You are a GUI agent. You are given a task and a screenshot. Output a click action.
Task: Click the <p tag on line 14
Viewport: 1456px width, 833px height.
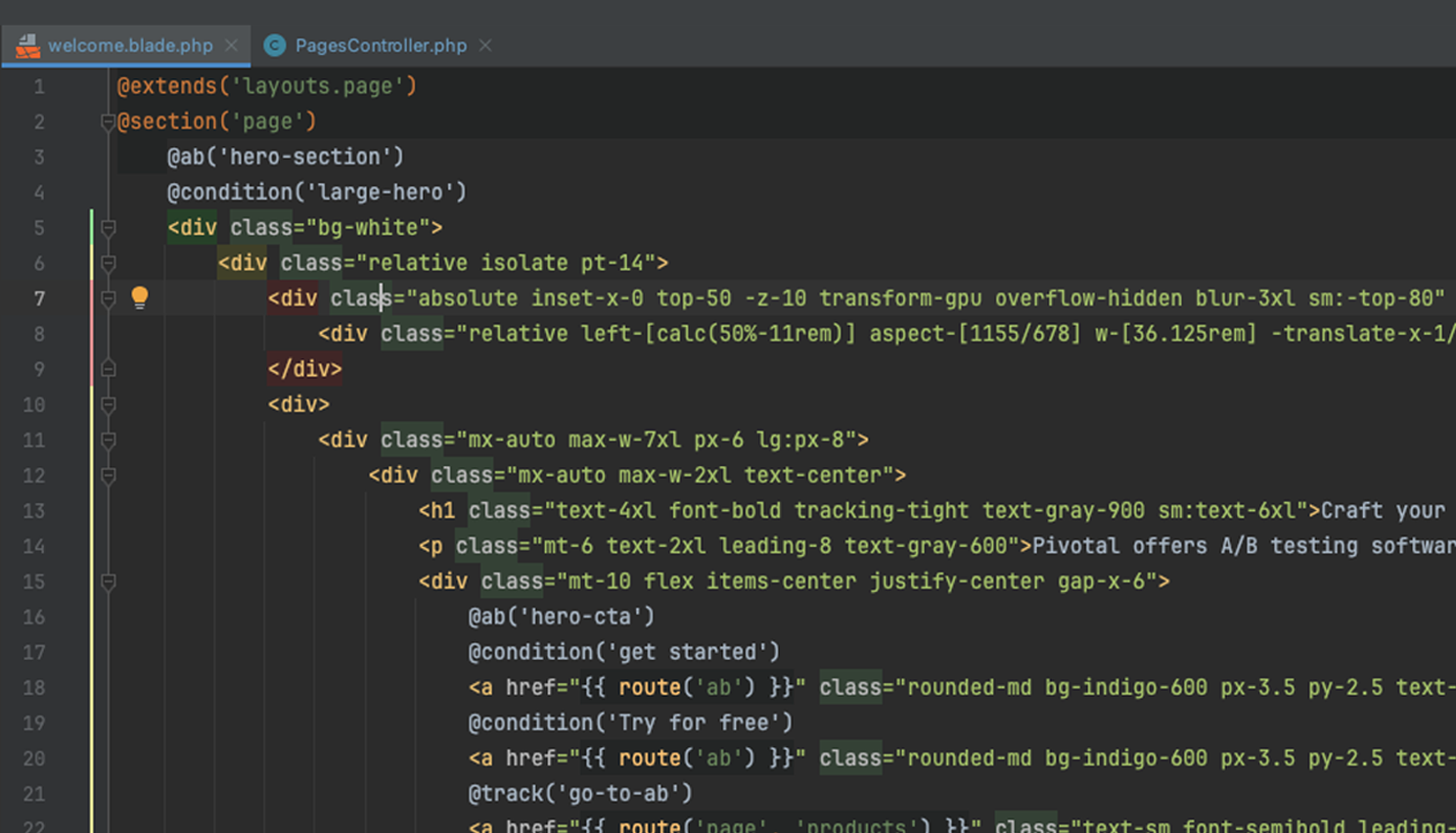[431, 546]
